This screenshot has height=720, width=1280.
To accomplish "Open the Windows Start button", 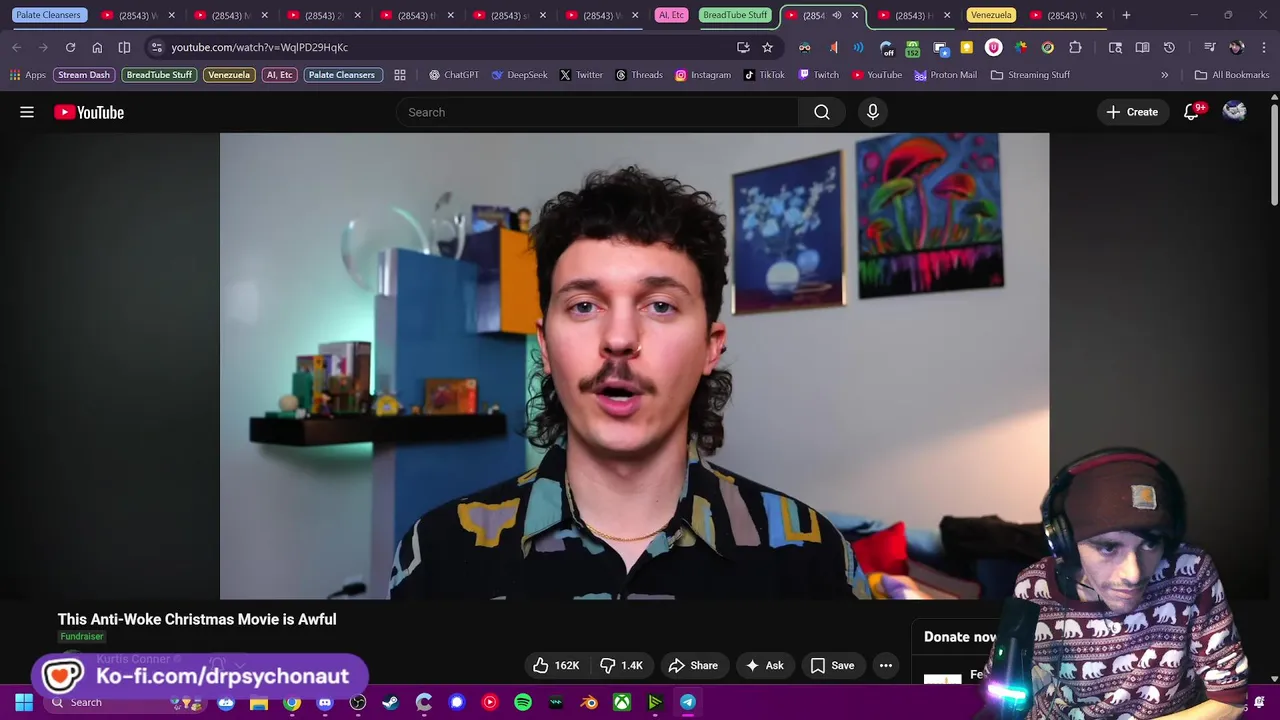I will coord(23,702).
